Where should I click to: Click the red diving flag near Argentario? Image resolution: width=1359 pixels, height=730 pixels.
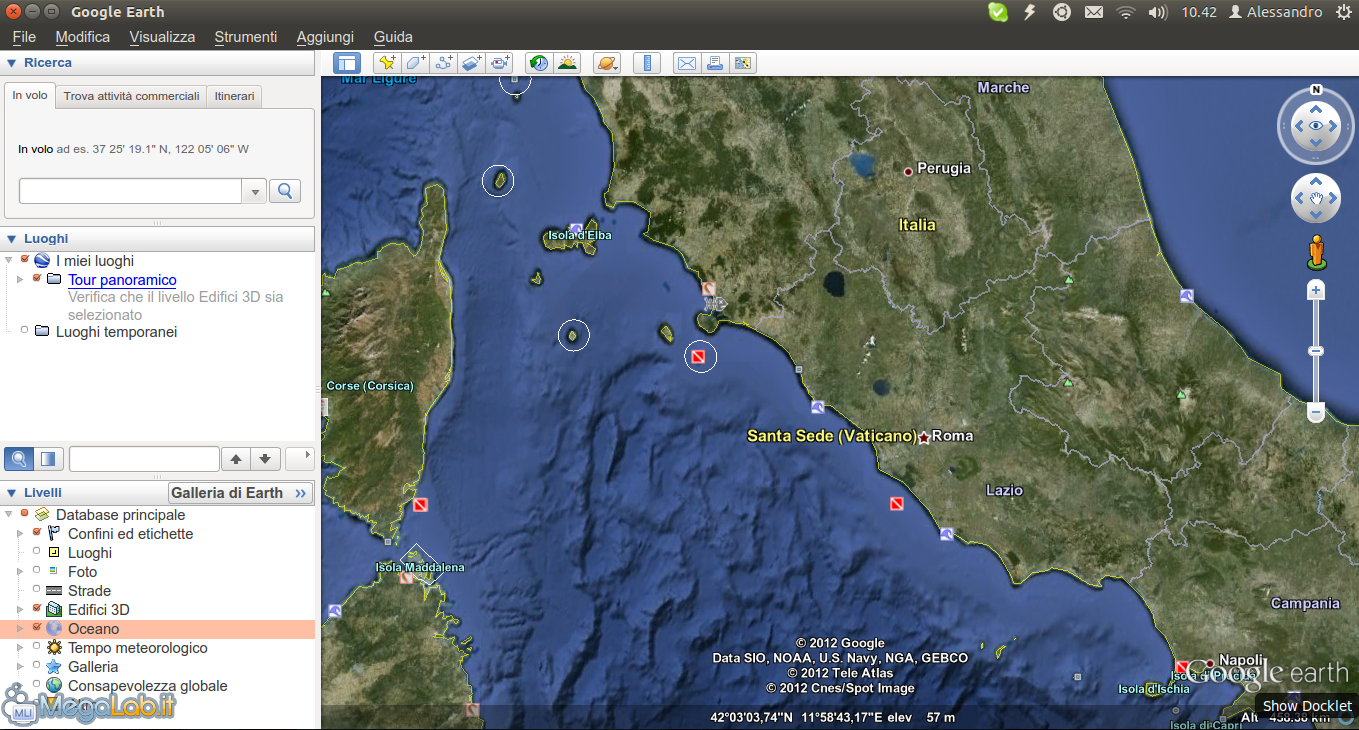coord(699,357)
